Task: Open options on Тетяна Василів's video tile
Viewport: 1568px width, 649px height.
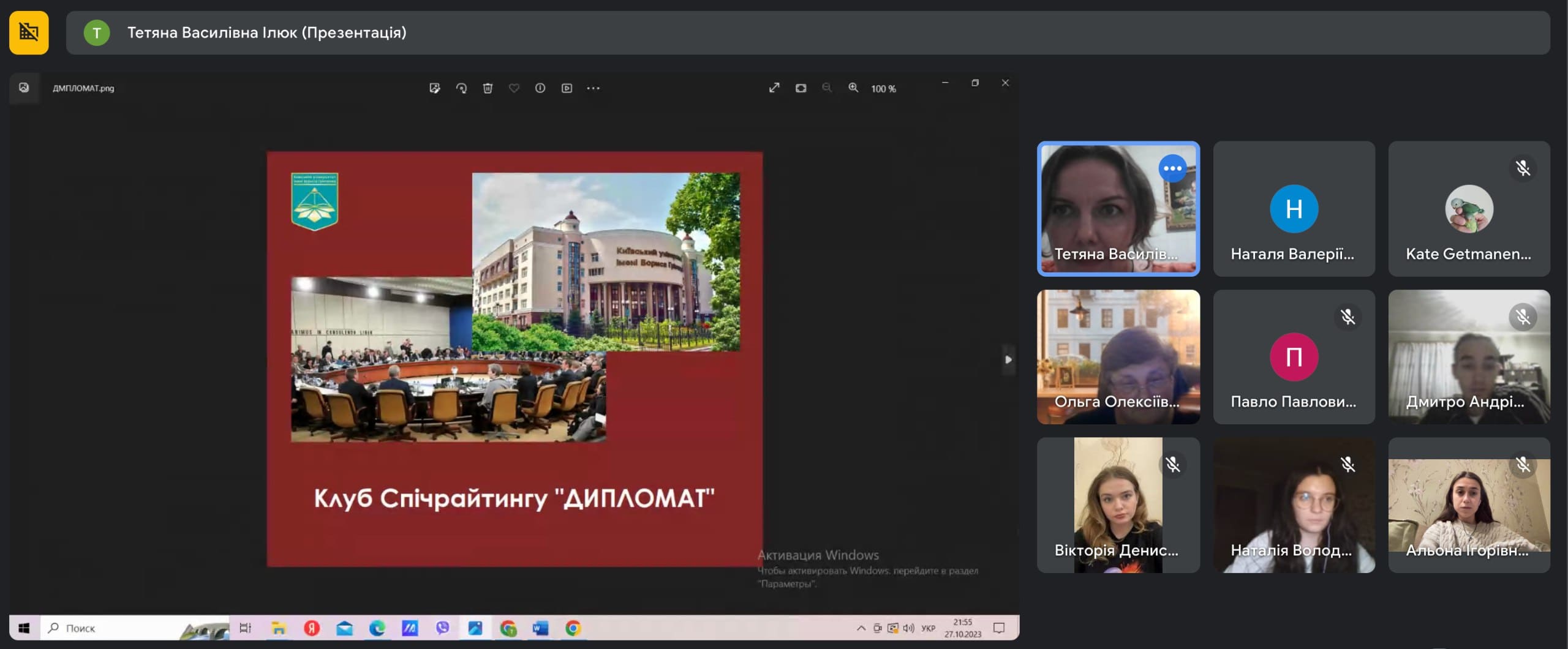Action: [x=1172, y=168]
